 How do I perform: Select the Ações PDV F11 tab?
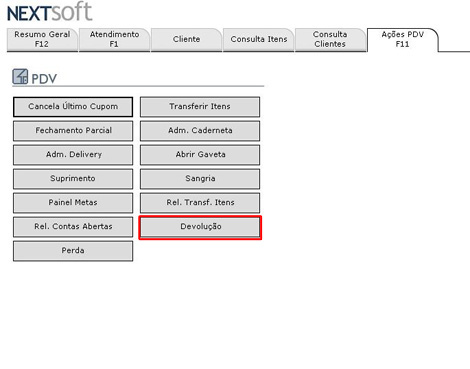coord(403,39)
